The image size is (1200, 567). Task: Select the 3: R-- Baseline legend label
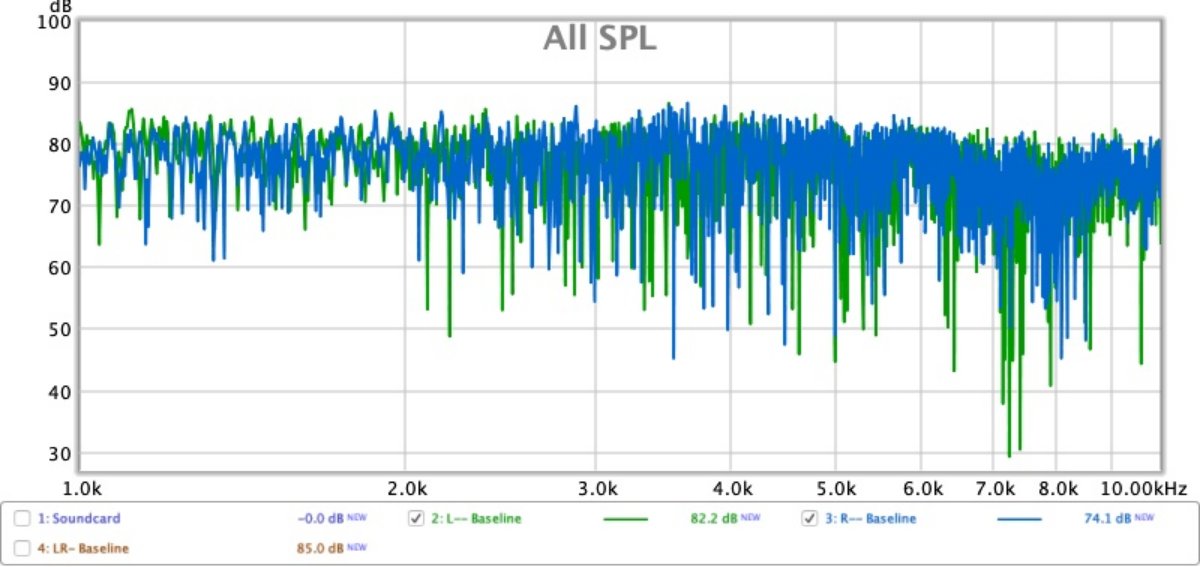870,519
